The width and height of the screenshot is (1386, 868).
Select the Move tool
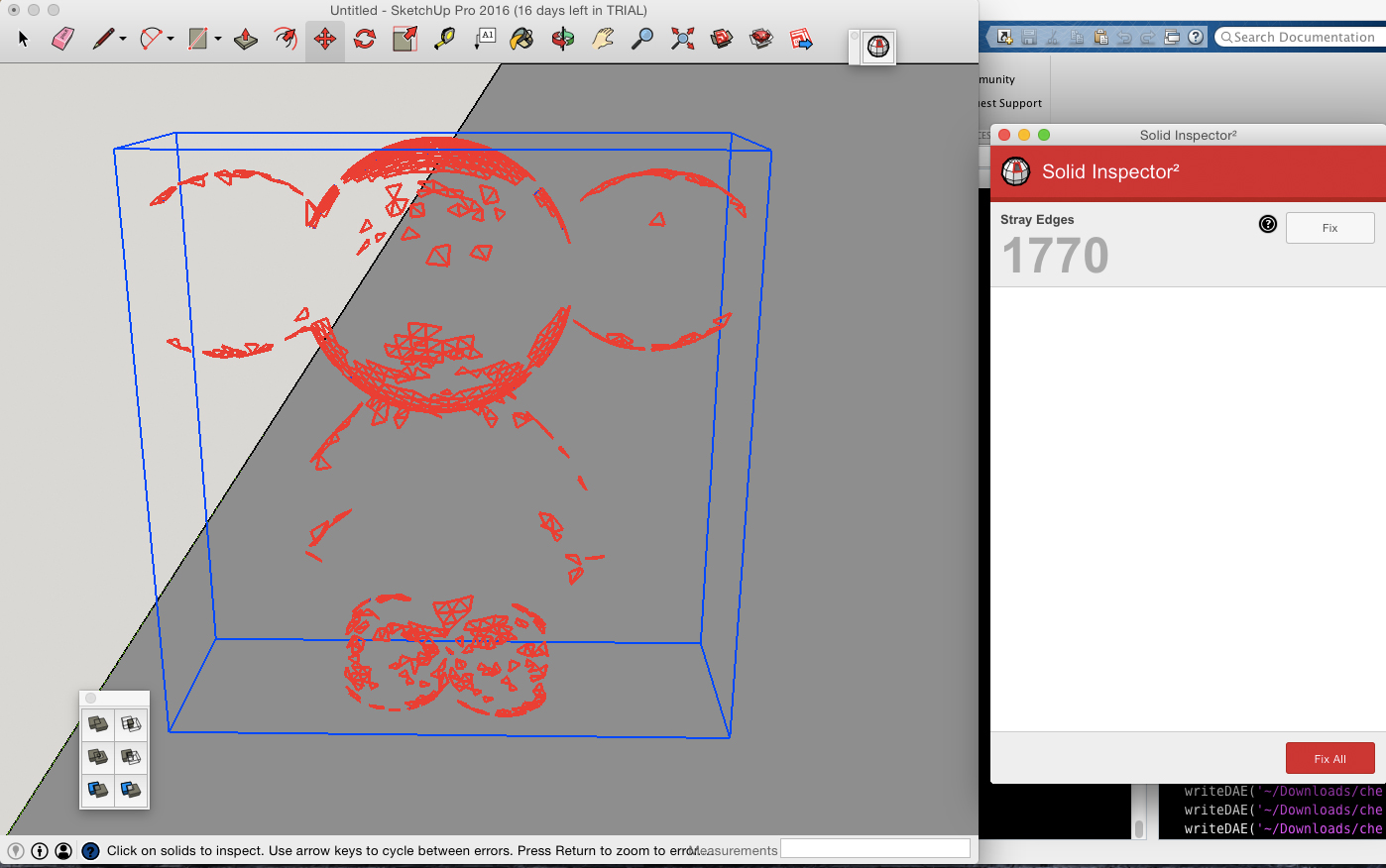click(x=325, y=40)
